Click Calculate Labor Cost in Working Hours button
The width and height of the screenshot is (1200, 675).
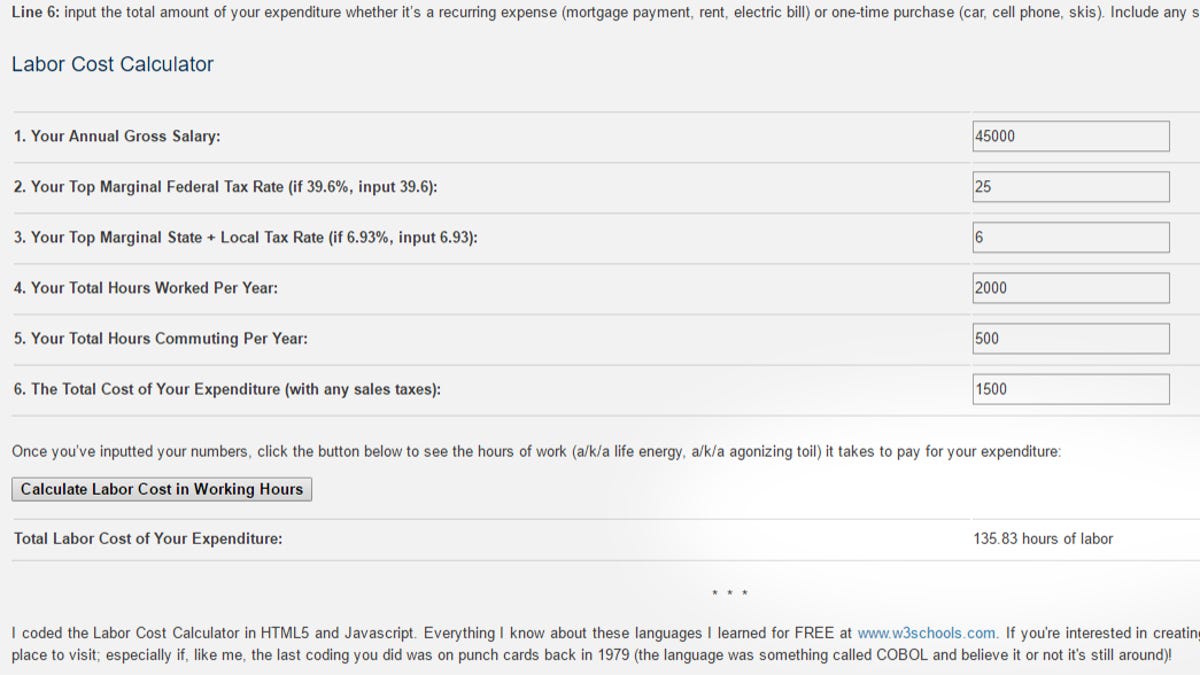[162, 489]
